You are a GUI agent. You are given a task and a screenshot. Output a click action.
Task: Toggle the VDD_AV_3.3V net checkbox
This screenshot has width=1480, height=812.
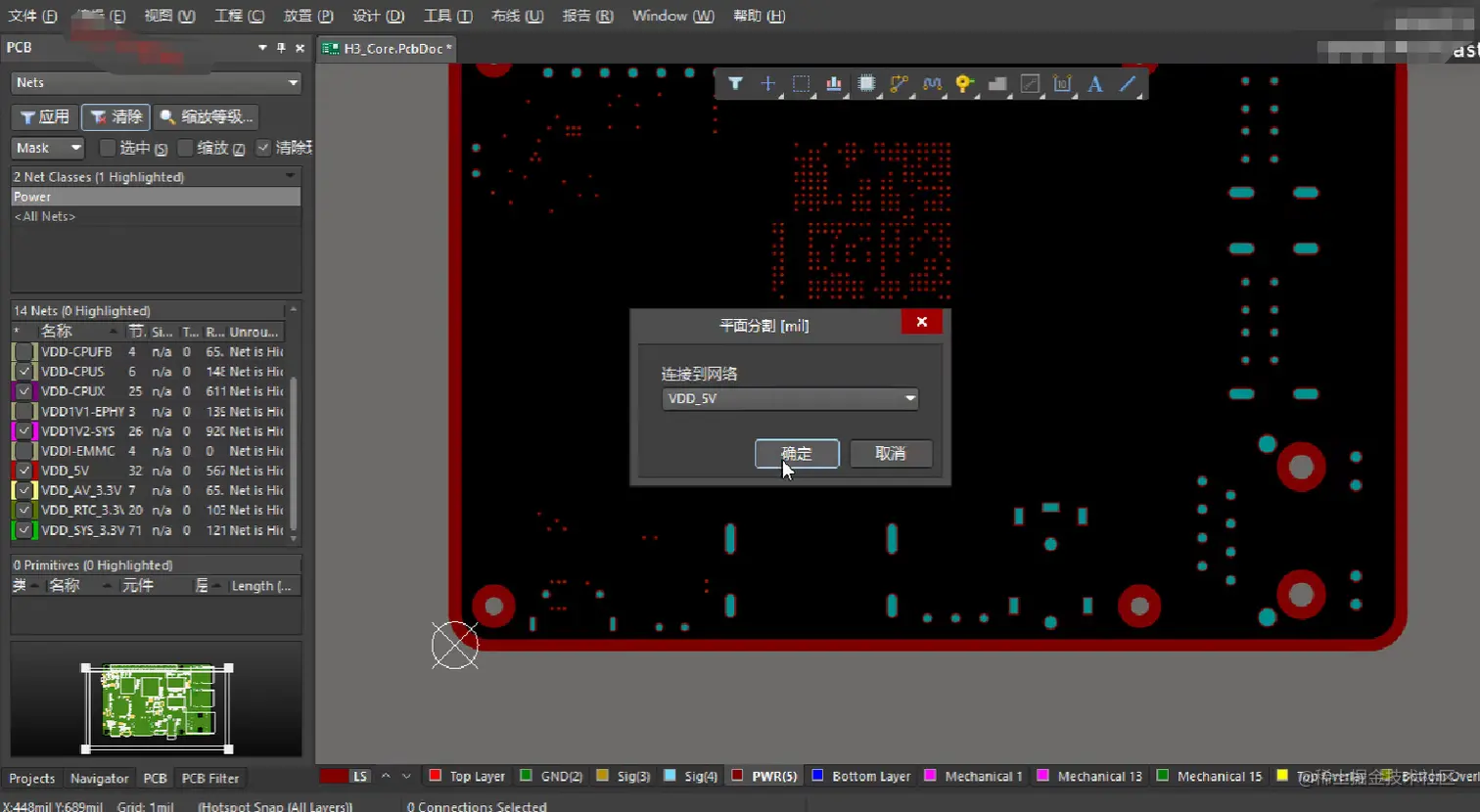pyautogui.click(x=24, y=490)
